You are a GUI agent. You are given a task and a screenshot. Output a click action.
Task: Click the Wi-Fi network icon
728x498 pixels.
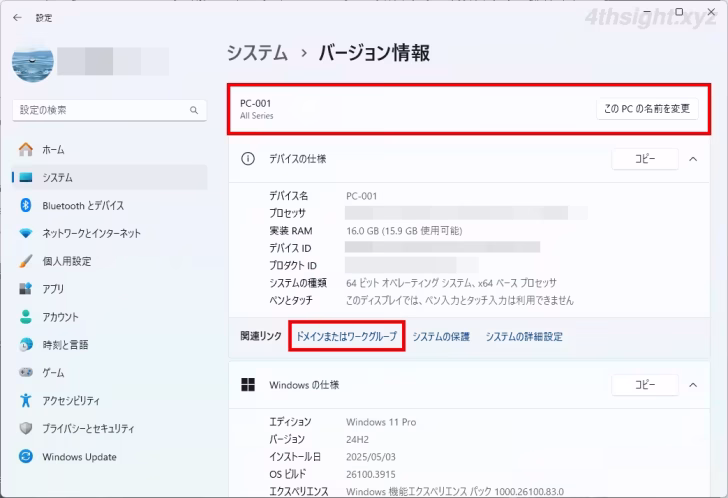[x=26, y=233]
